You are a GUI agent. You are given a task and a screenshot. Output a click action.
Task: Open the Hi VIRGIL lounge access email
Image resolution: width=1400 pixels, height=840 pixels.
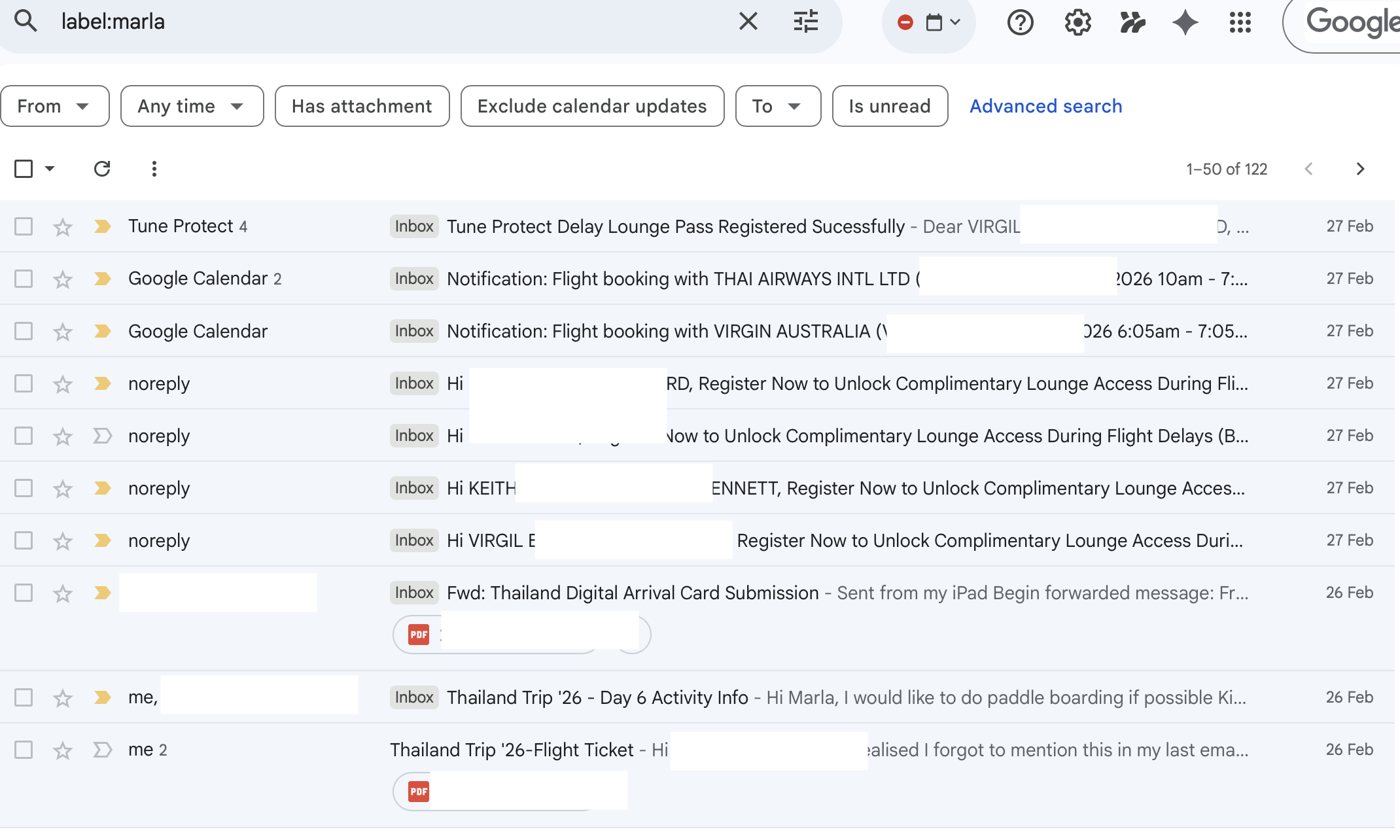[697, 540]
